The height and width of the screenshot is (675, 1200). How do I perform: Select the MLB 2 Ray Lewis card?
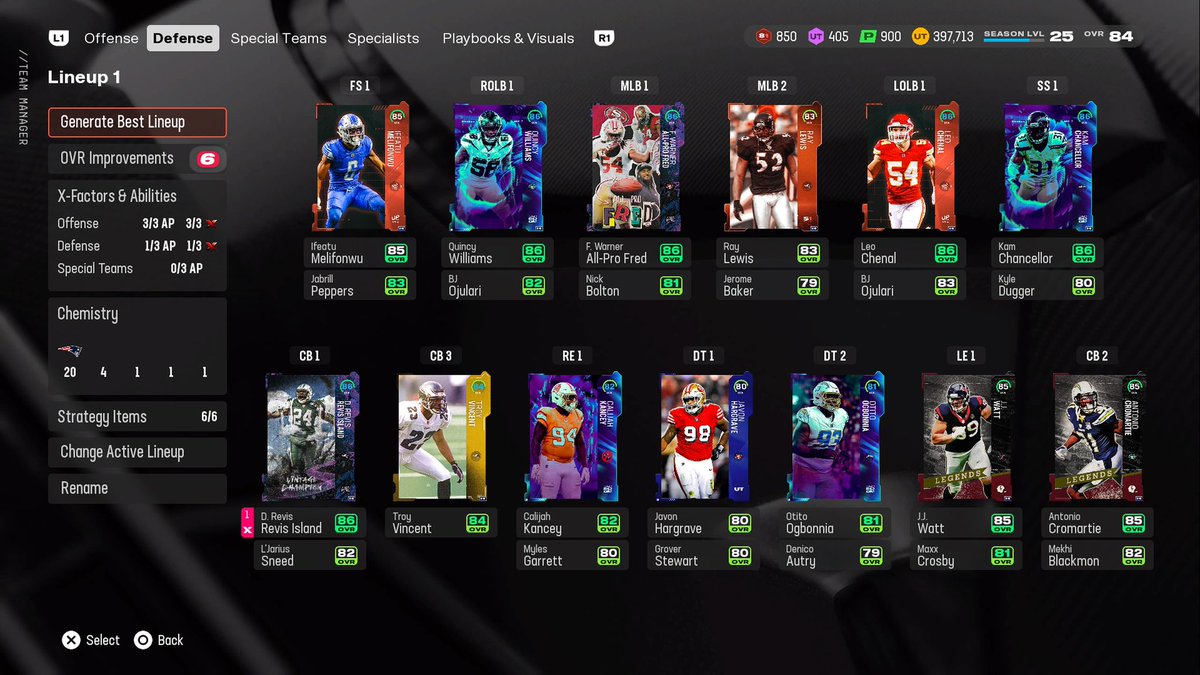pyautogui.click(x=772, y=168)
